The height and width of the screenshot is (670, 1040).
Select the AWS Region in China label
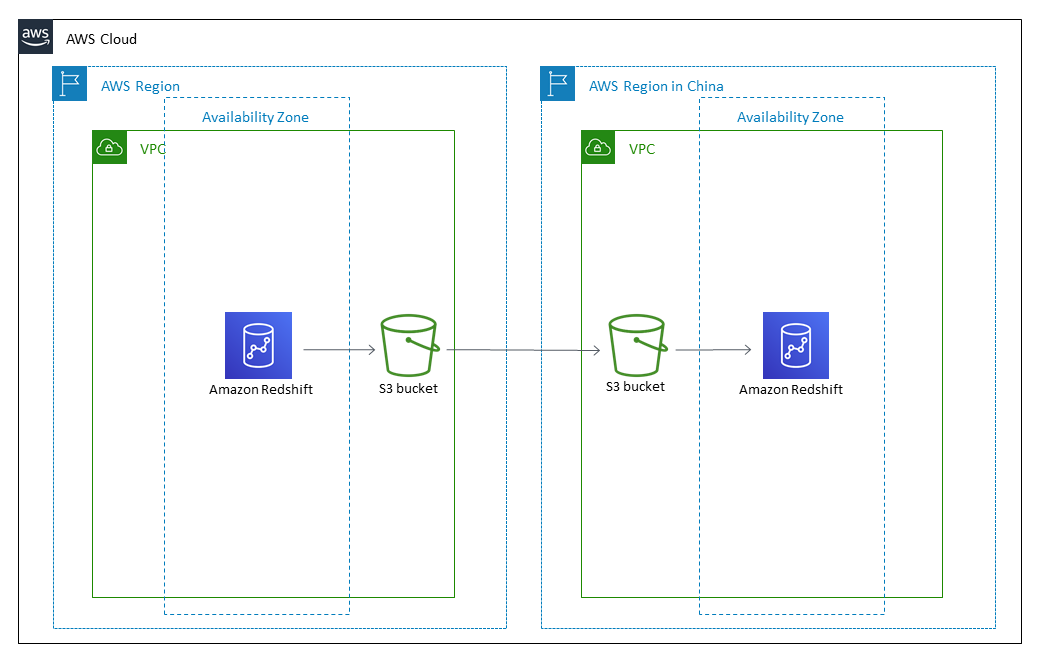point(655,86)
